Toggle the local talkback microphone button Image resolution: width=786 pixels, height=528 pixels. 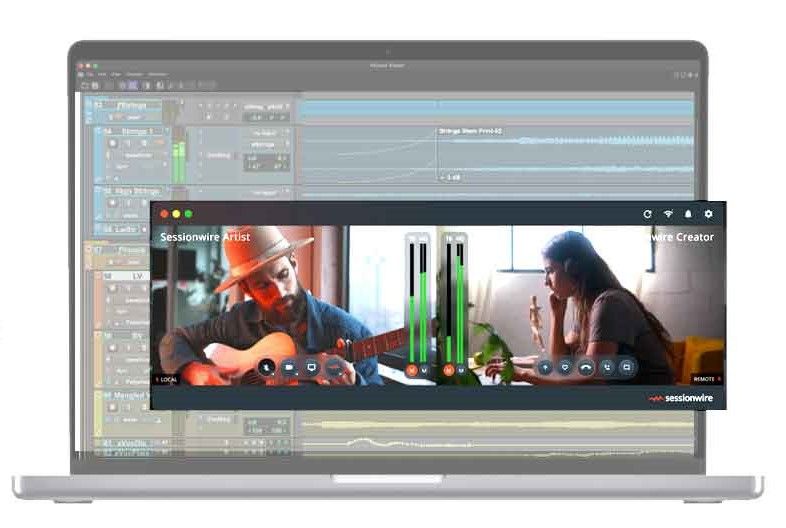click(x=266, y=367)
